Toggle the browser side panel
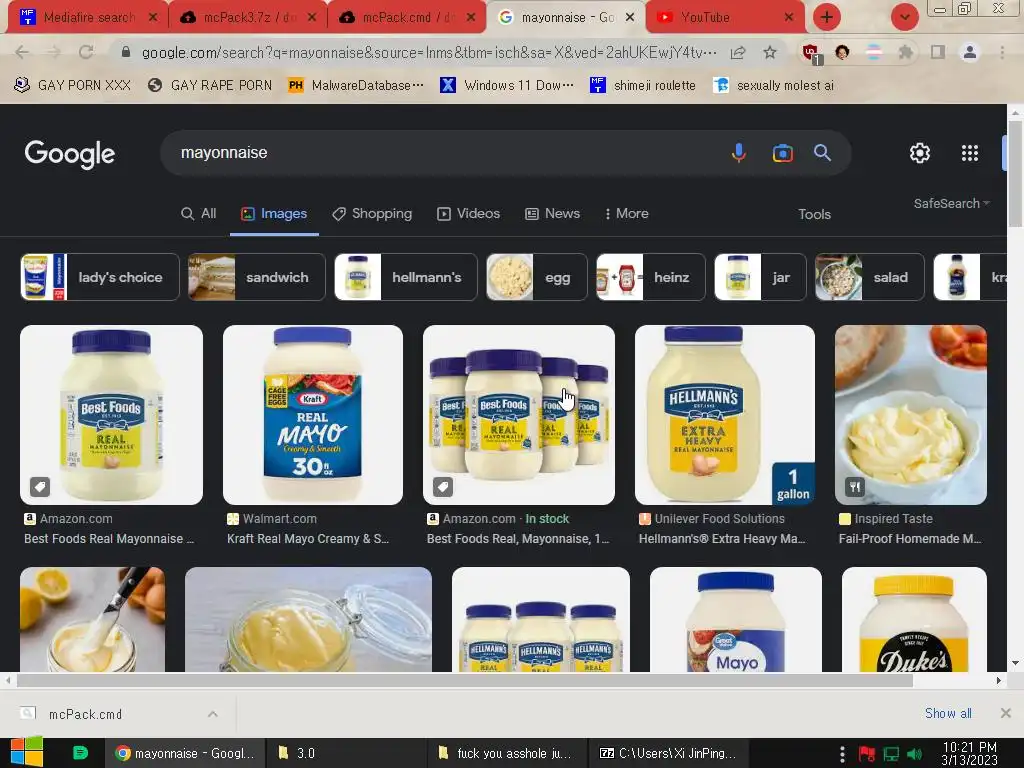This screenshot has width=1024, height=768. pyautogui.click(x=938, y=52)
